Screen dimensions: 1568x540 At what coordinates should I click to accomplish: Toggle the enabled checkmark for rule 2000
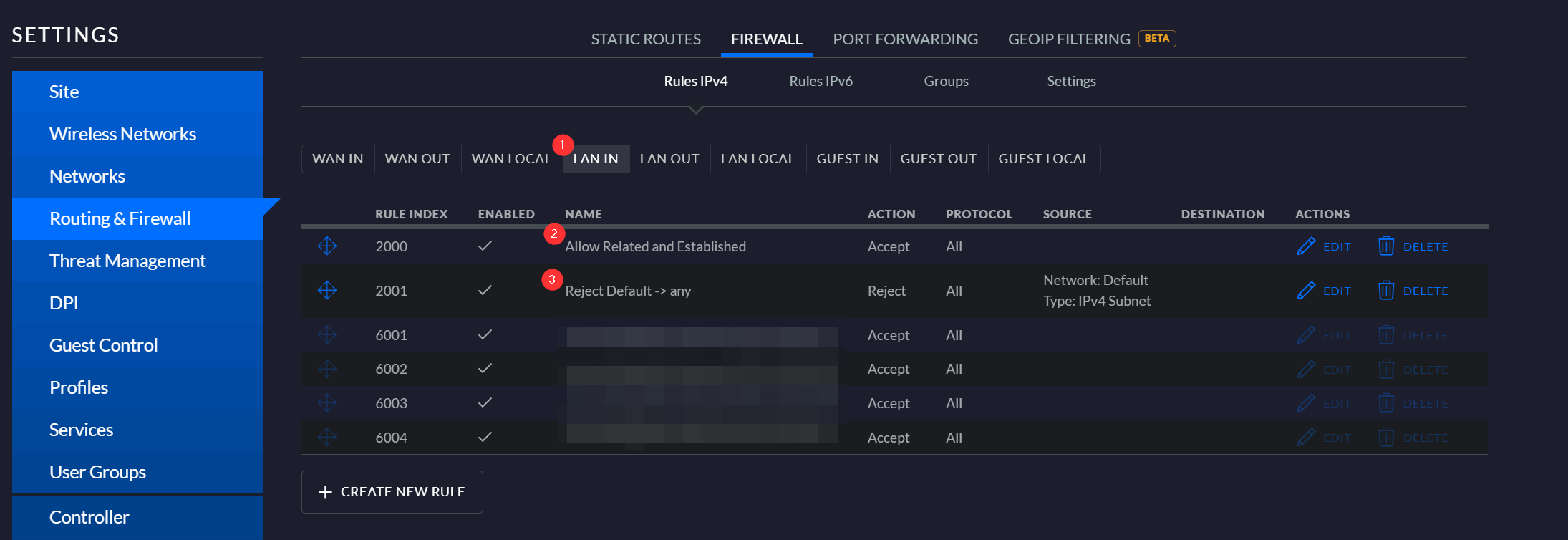coord(485,246)
